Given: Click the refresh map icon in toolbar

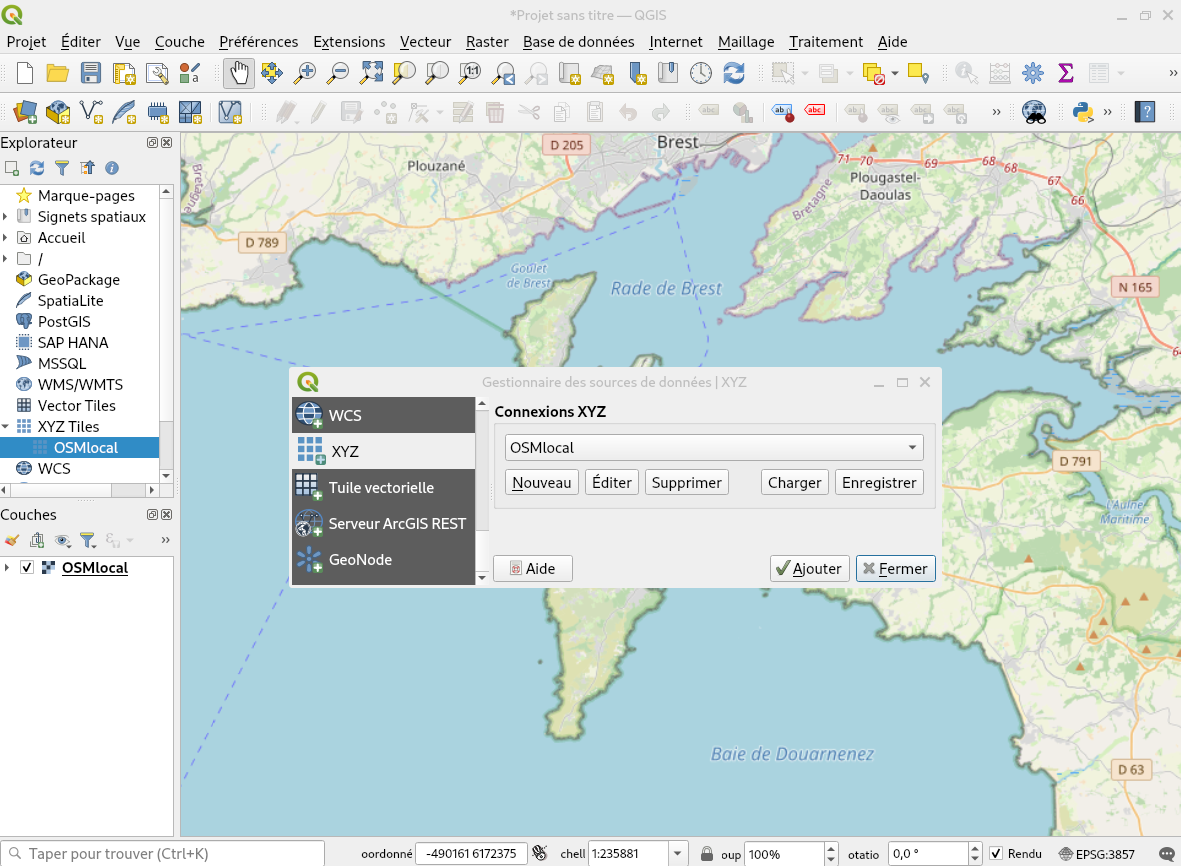Looking at the screenshot, I should [734, 73].
